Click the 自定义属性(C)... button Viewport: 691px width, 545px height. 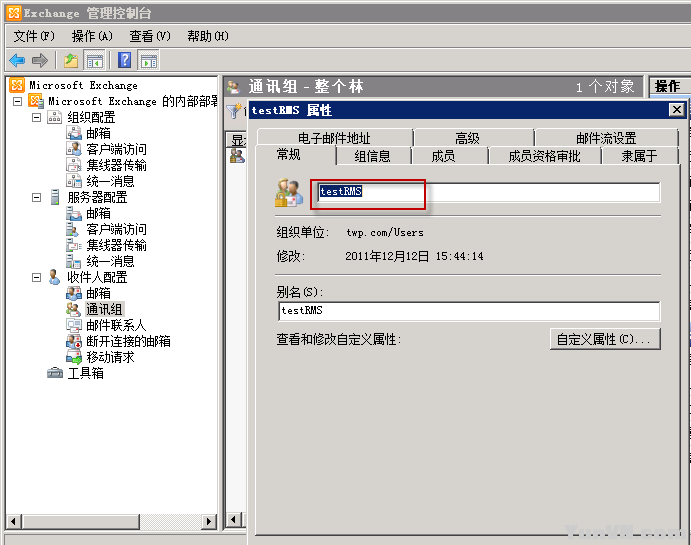605,339
